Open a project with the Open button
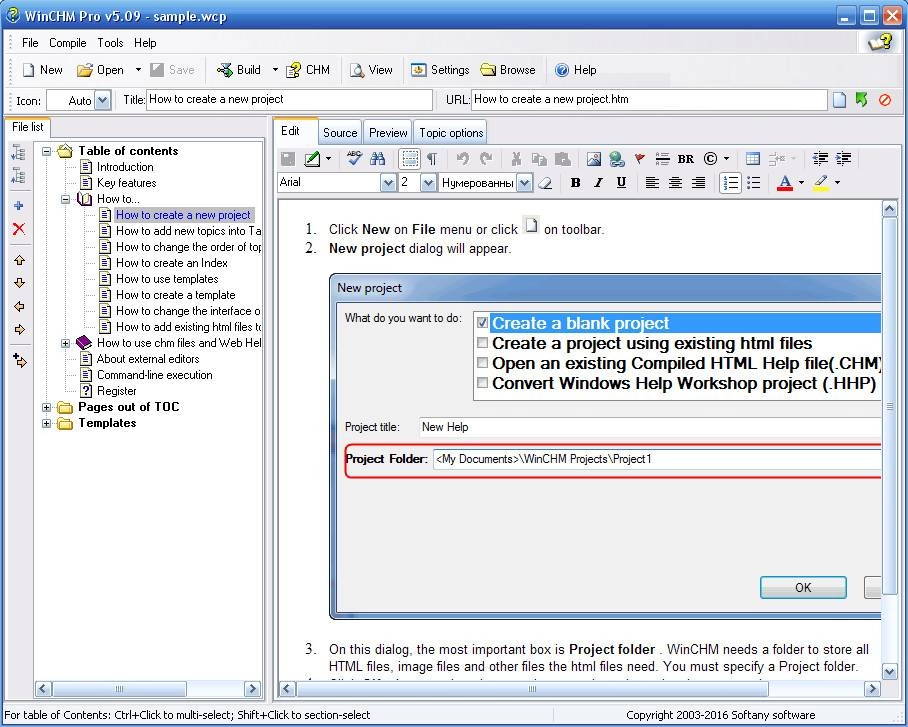The width and height of the screenshot is (908, 727). point(101,70)
